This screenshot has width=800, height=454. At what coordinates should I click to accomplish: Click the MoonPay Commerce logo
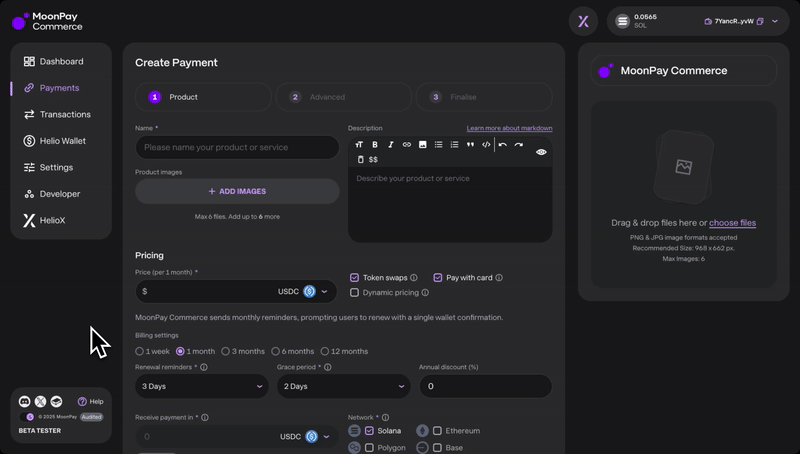(47, 21)
